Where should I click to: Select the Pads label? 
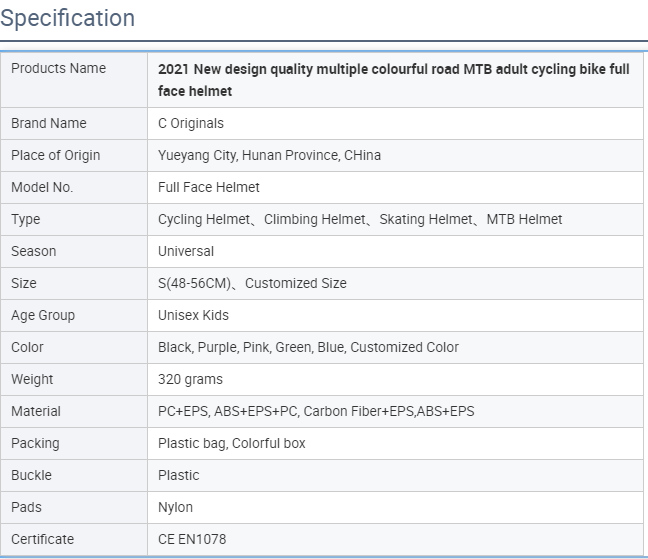point(26,507)
